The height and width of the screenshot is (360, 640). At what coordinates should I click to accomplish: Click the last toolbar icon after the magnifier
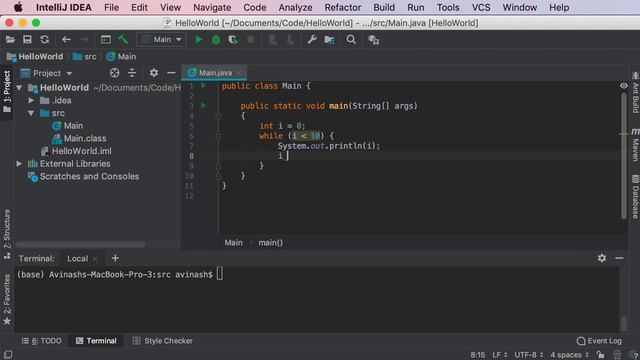click(x=373, y=40)
